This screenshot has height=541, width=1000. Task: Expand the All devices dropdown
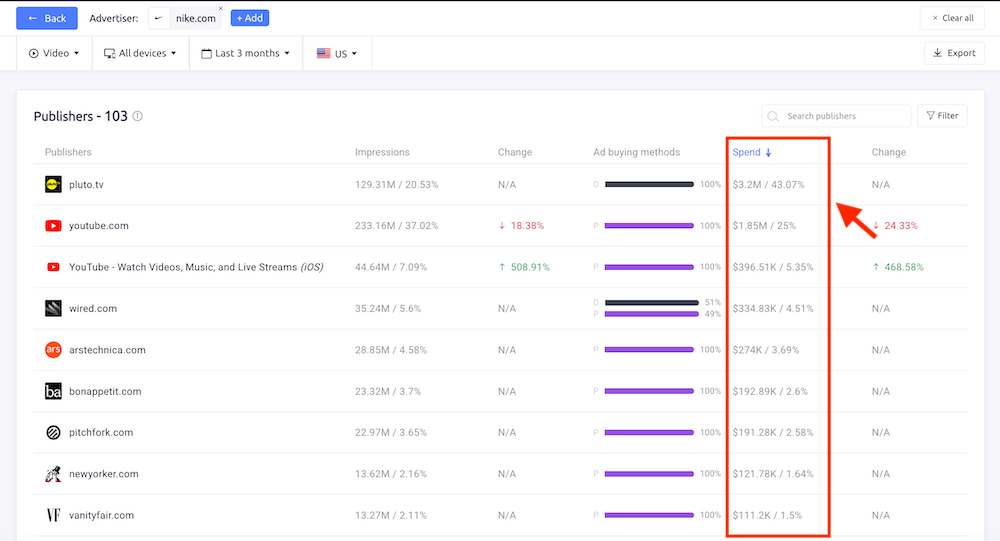point(140,53)
